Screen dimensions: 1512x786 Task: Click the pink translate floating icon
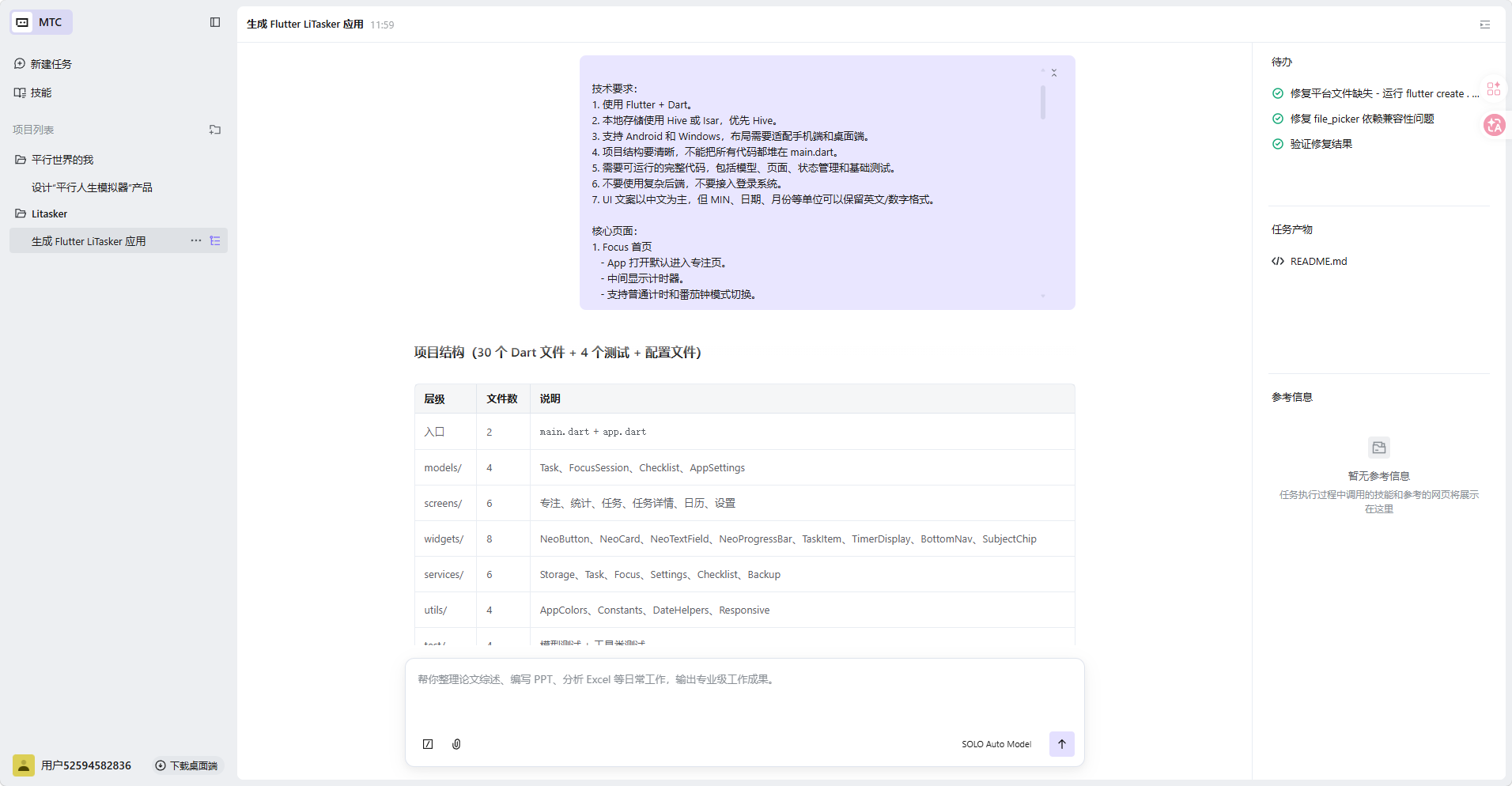coord(1494,125)
